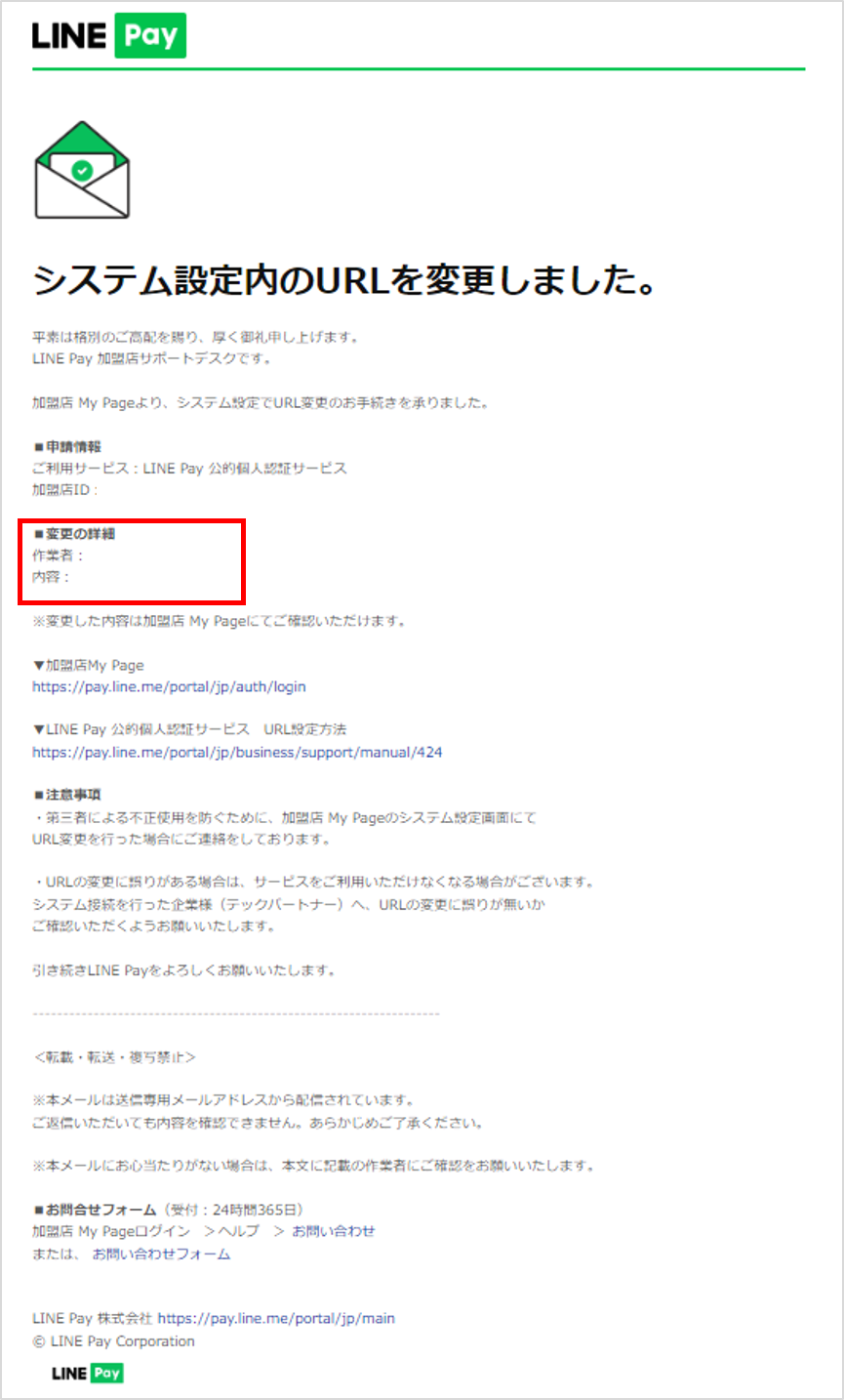This screenshot has width=844, height=1400.
Task: Click the © LINE Pay Corporation text
Action: tap(113, 1341)
